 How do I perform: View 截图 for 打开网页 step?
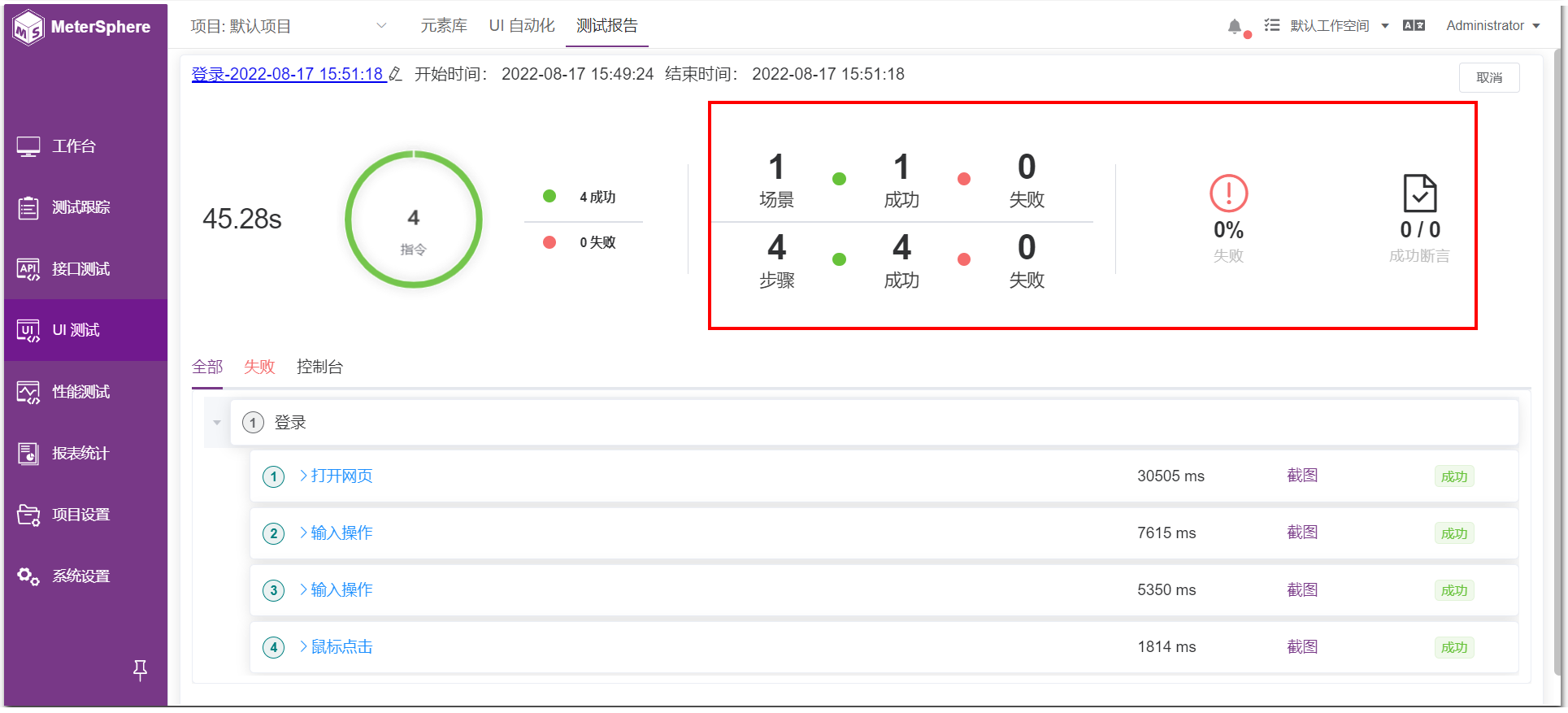[1302, 476]
